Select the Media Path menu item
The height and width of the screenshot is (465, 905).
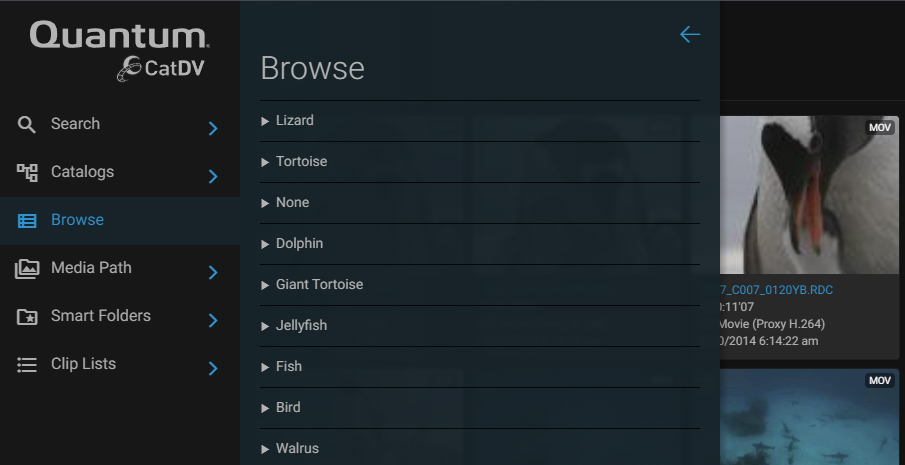pyautogui.click(x=120, y=268)
